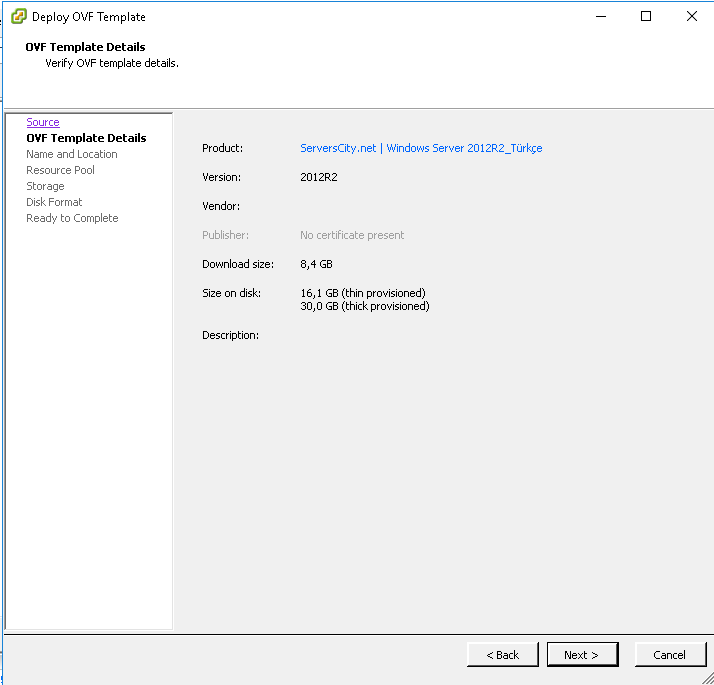This screenshot has width=714, height=685.
Task: Select Name and Location wizard step
Action: click(71, 154)
